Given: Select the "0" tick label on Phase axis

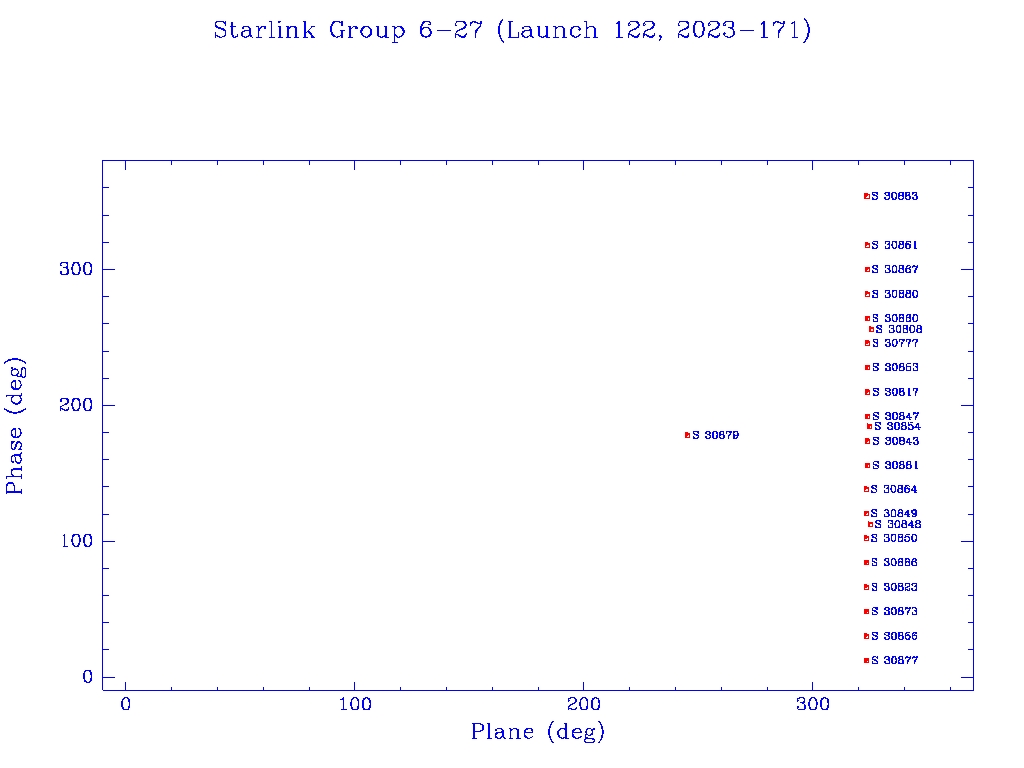Looking at the screenshot, I should point(88,677).
